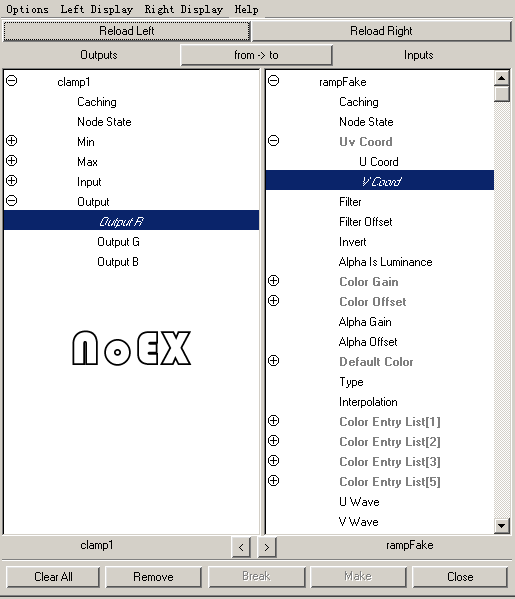Click the Clear All button
The width and height of the screenshot is (515, 599).
(53, 576)
